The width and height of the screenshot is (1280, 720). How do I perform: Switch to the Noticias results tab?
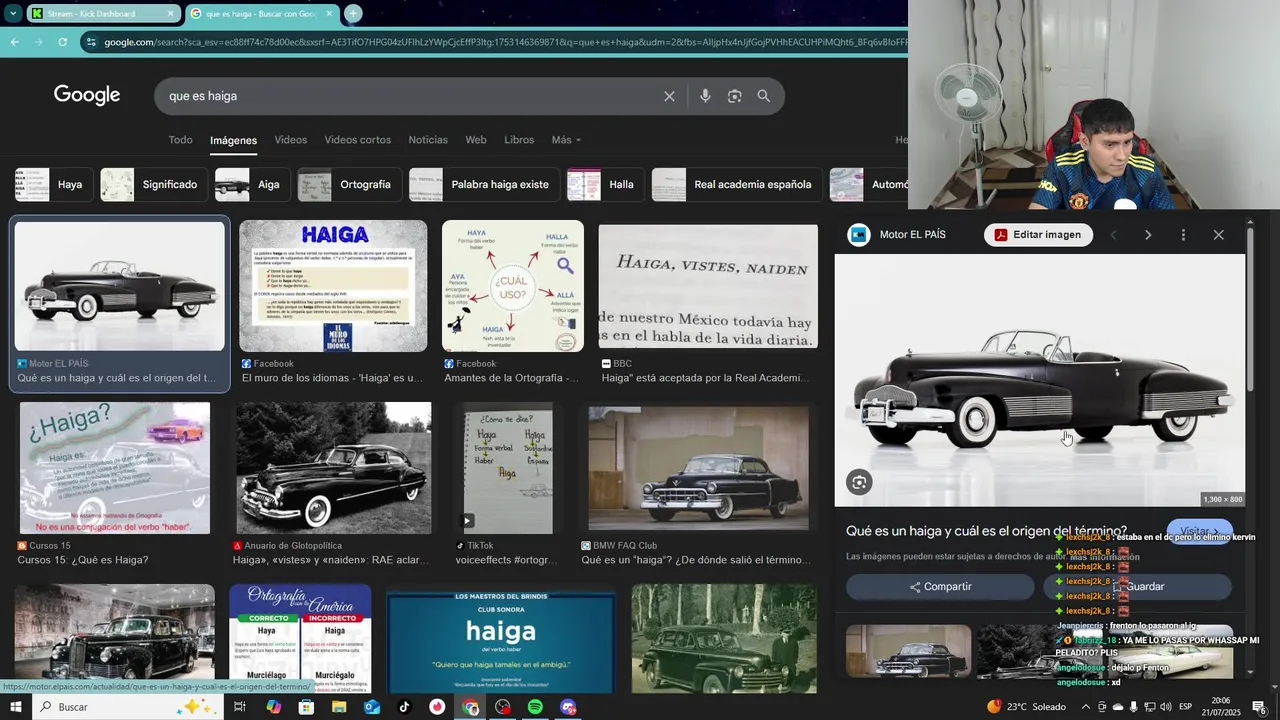428,140
